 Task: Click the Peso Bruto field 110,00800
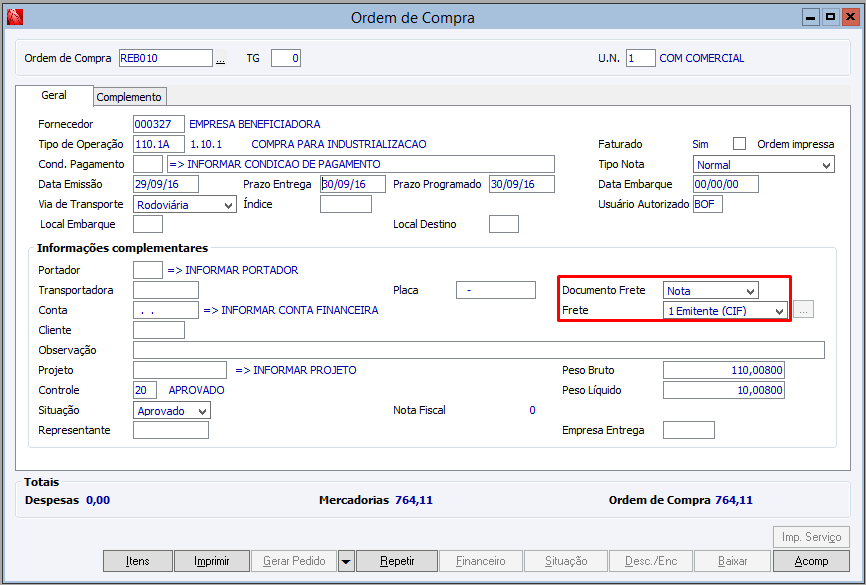[x=724, y=370]
